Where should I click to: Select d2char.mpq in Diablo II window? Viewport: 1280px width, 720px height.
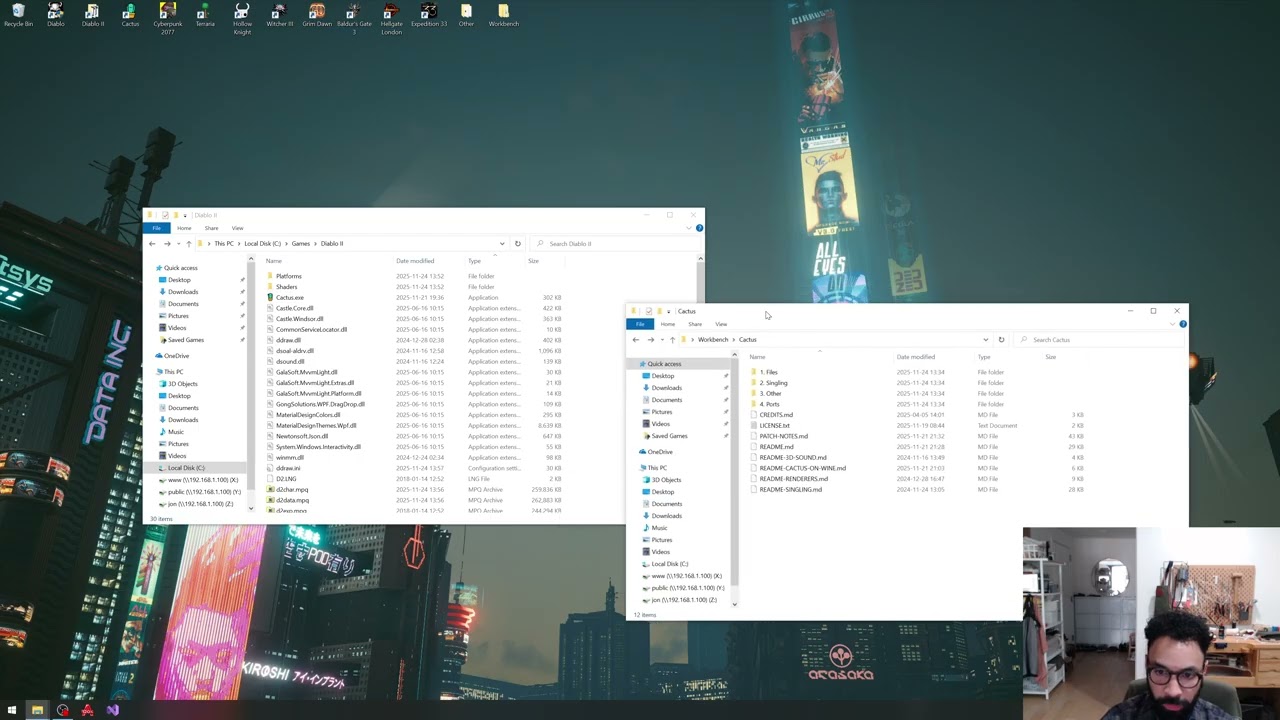tap(292, 490)
